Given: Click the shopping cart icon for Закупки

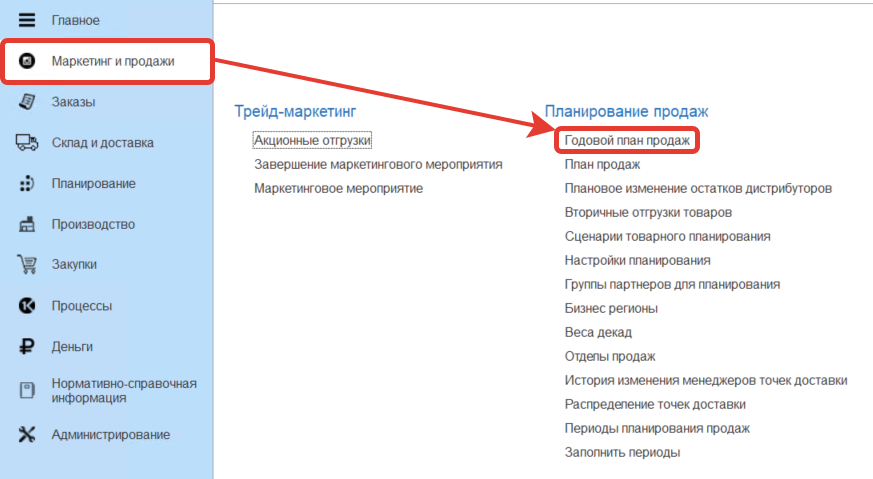Looking at the screenshot, I should [x=27, y=264].
